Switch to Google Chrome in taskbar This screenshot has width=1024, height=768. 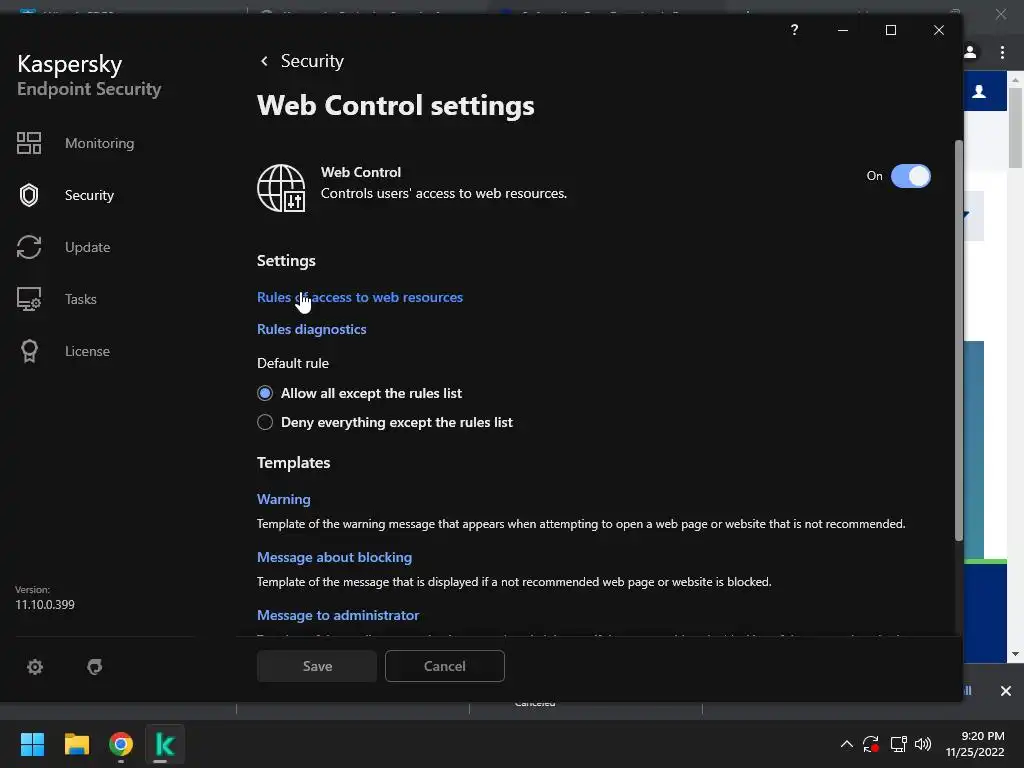[x=121, y=744]
